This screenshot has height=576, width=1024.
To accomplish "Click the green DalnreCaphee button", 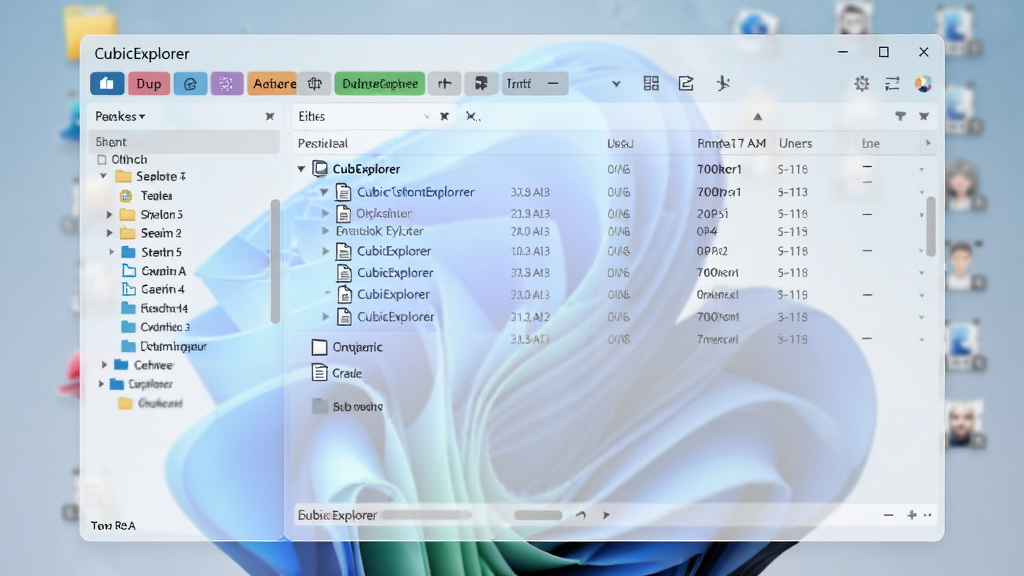I will coord(379,84).
